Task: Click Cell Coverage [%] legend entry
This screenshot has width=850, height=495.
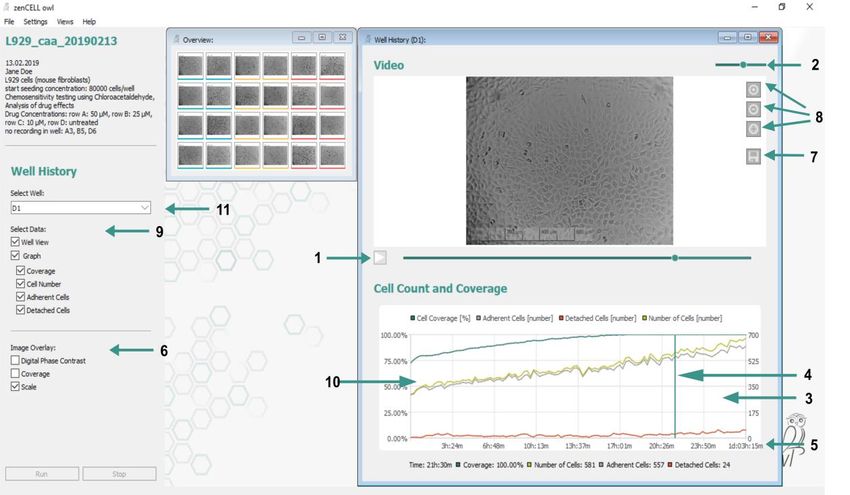Action: (440, 318)
